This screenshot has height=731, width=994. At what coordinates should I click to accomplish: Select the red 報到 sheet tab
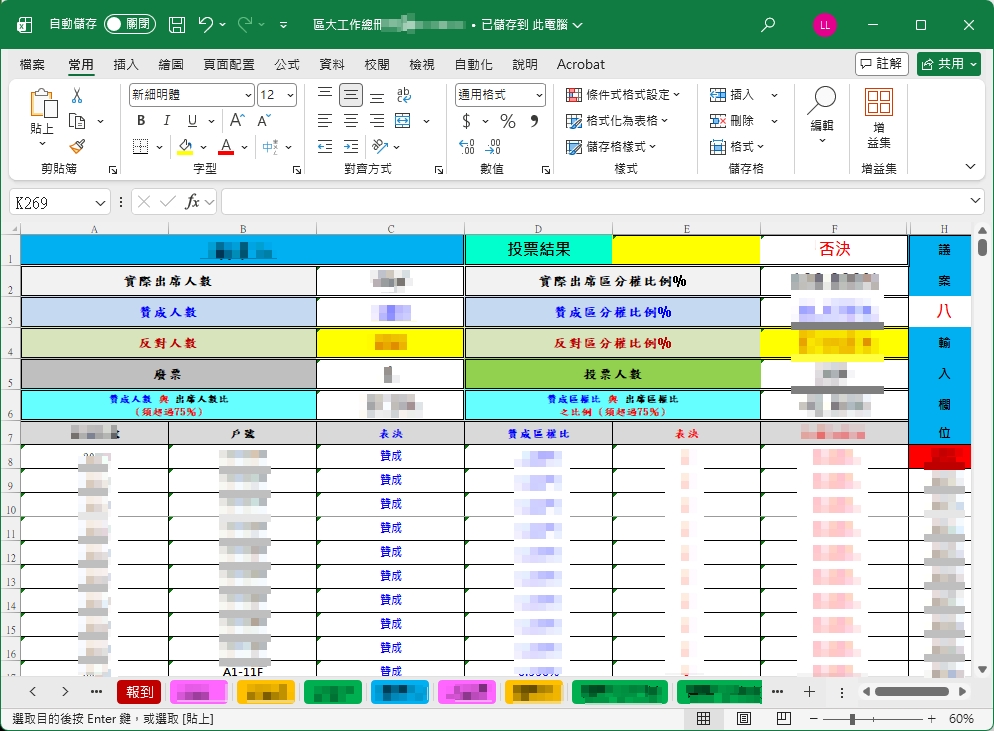click(139, 691)
